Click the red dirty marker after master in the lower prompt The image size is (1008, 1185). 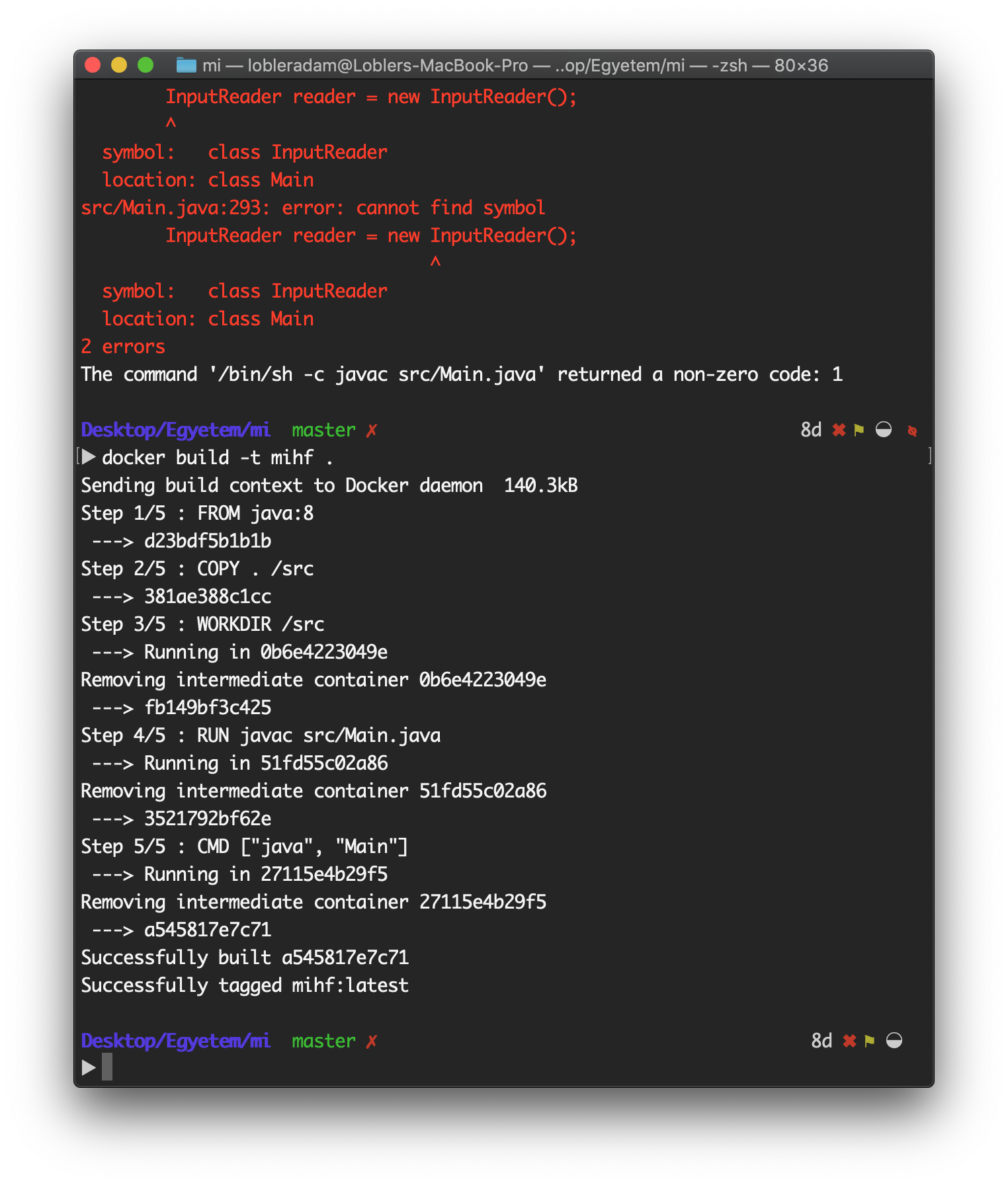(x=372, y=1042)
